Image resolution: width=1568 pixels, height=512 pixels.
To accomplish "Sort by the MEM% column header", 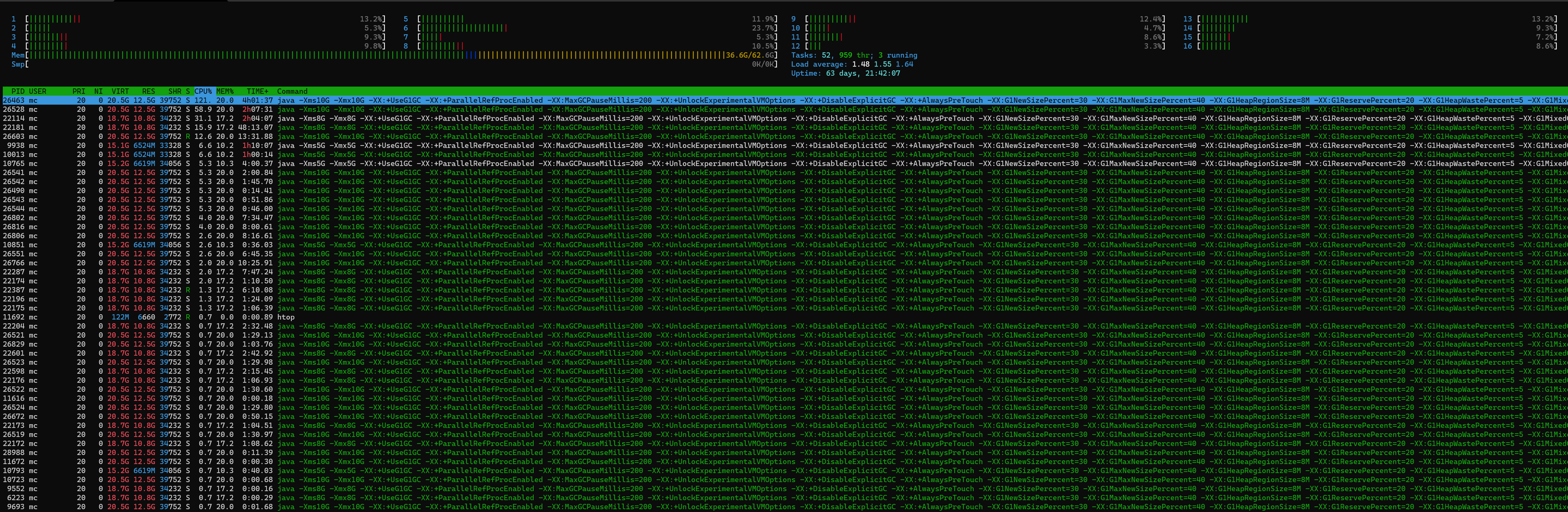I will tap(225, 92).
